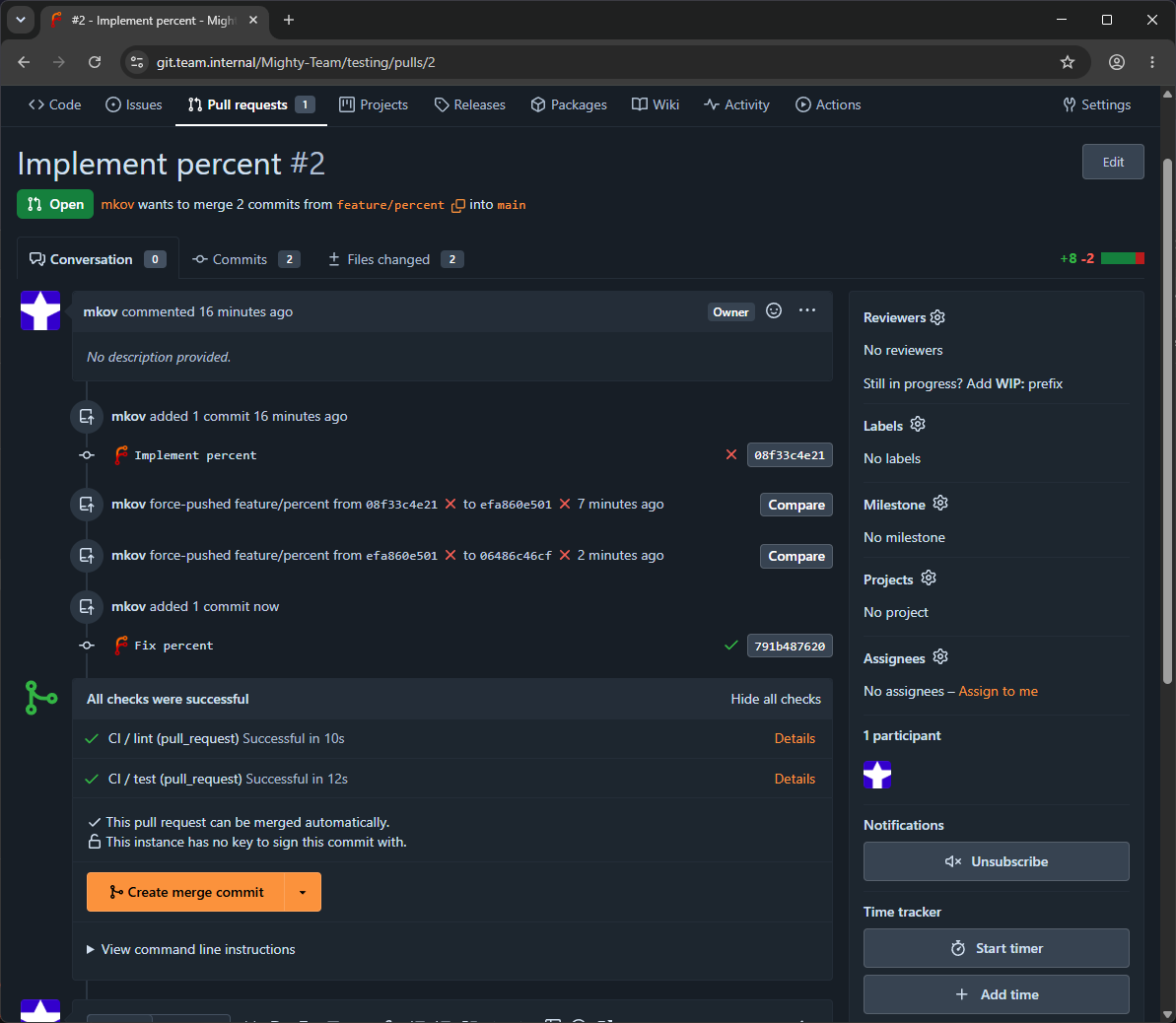Click the Add time button
Screen dimensions: 1176x1023
click(996, 994)
